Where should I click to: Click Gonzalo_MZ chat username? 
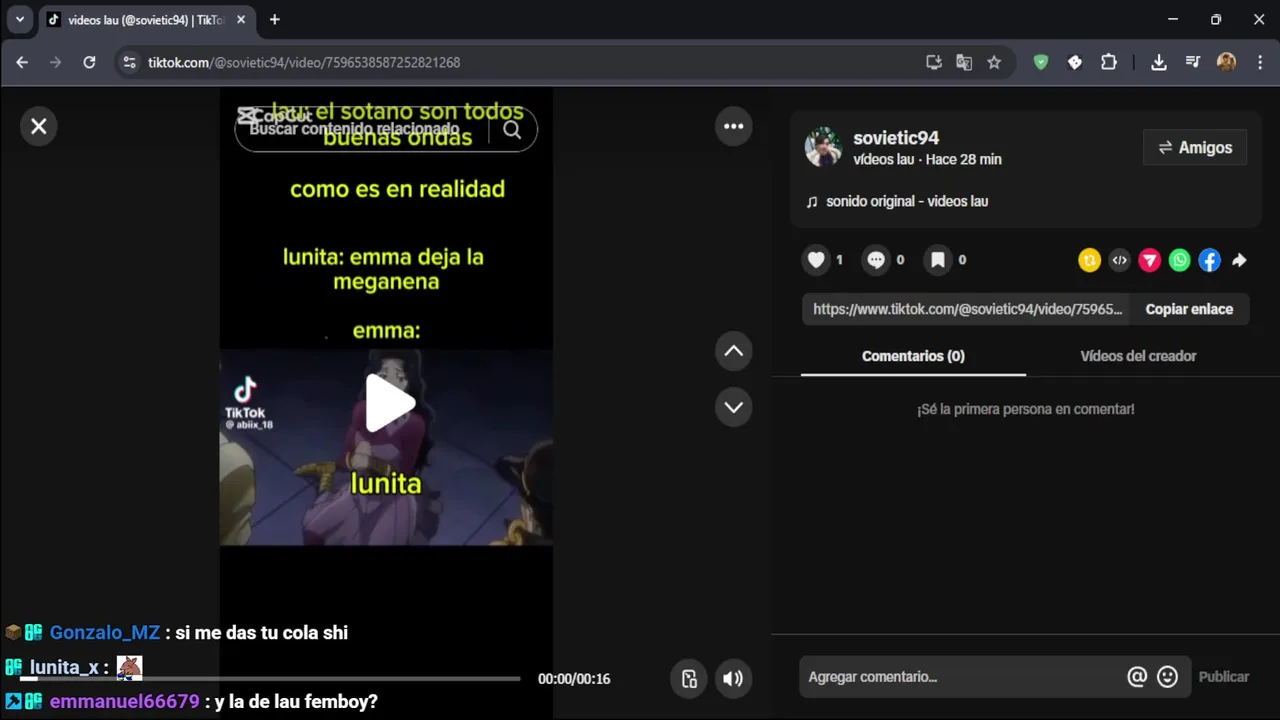point(105,632)
